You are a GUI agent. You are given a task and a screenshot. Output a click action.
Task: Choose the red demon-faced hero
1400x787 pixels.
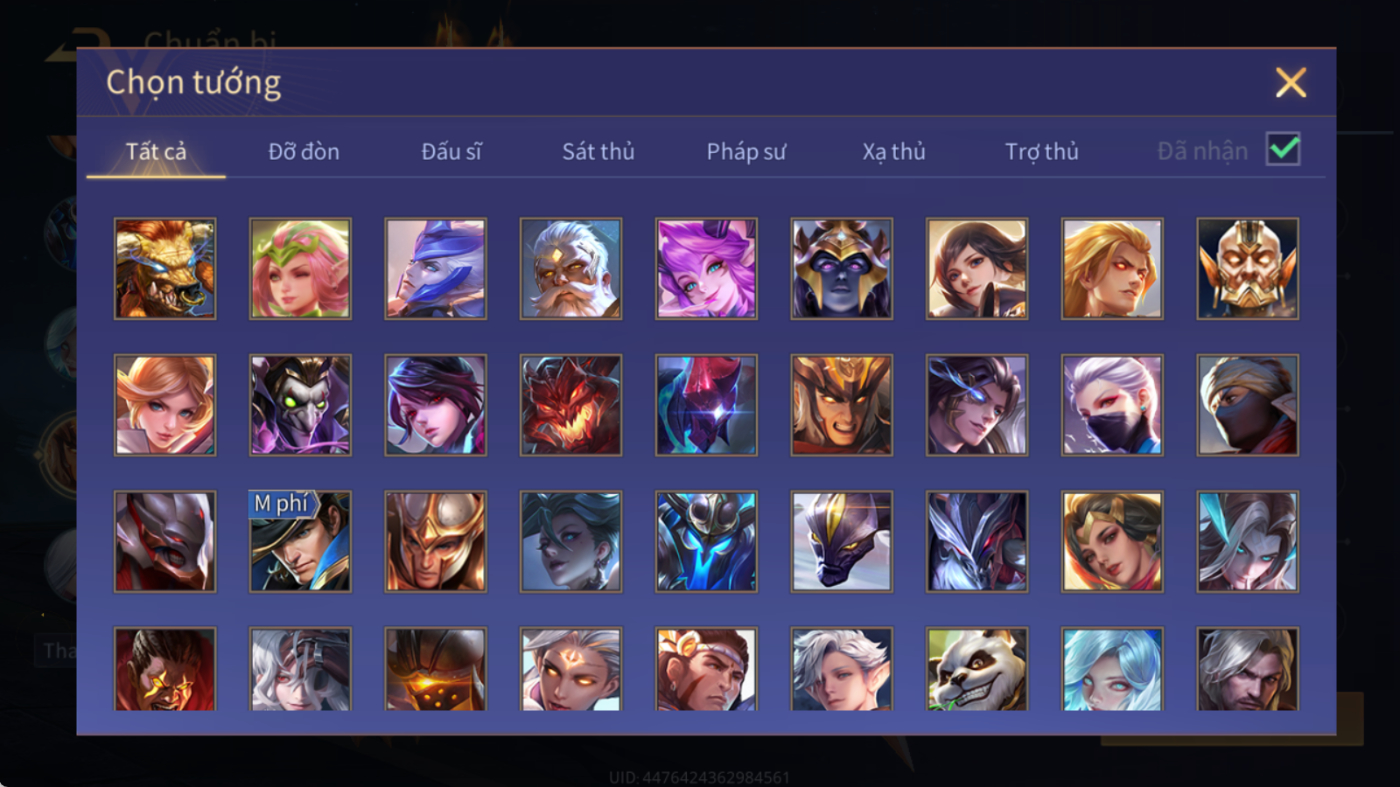[571, 405]
